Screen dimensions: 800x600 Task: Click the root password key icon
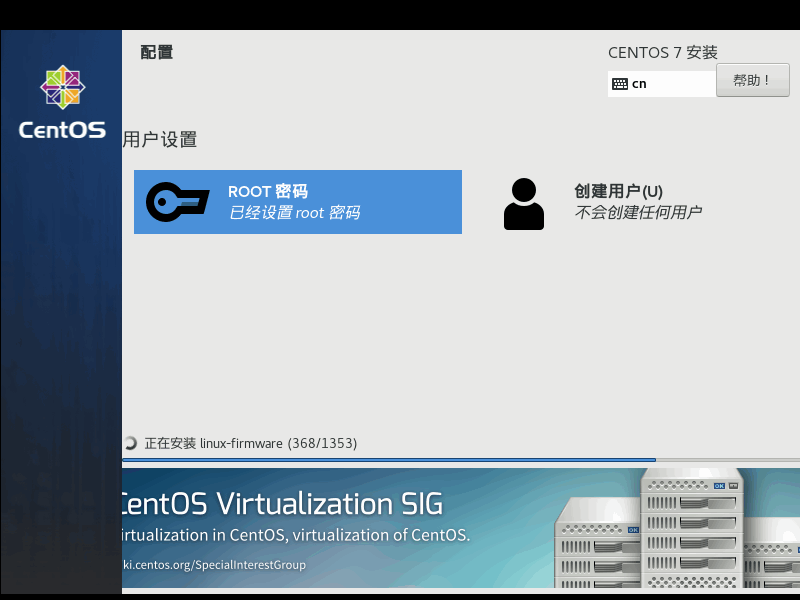tap(177, 202)
